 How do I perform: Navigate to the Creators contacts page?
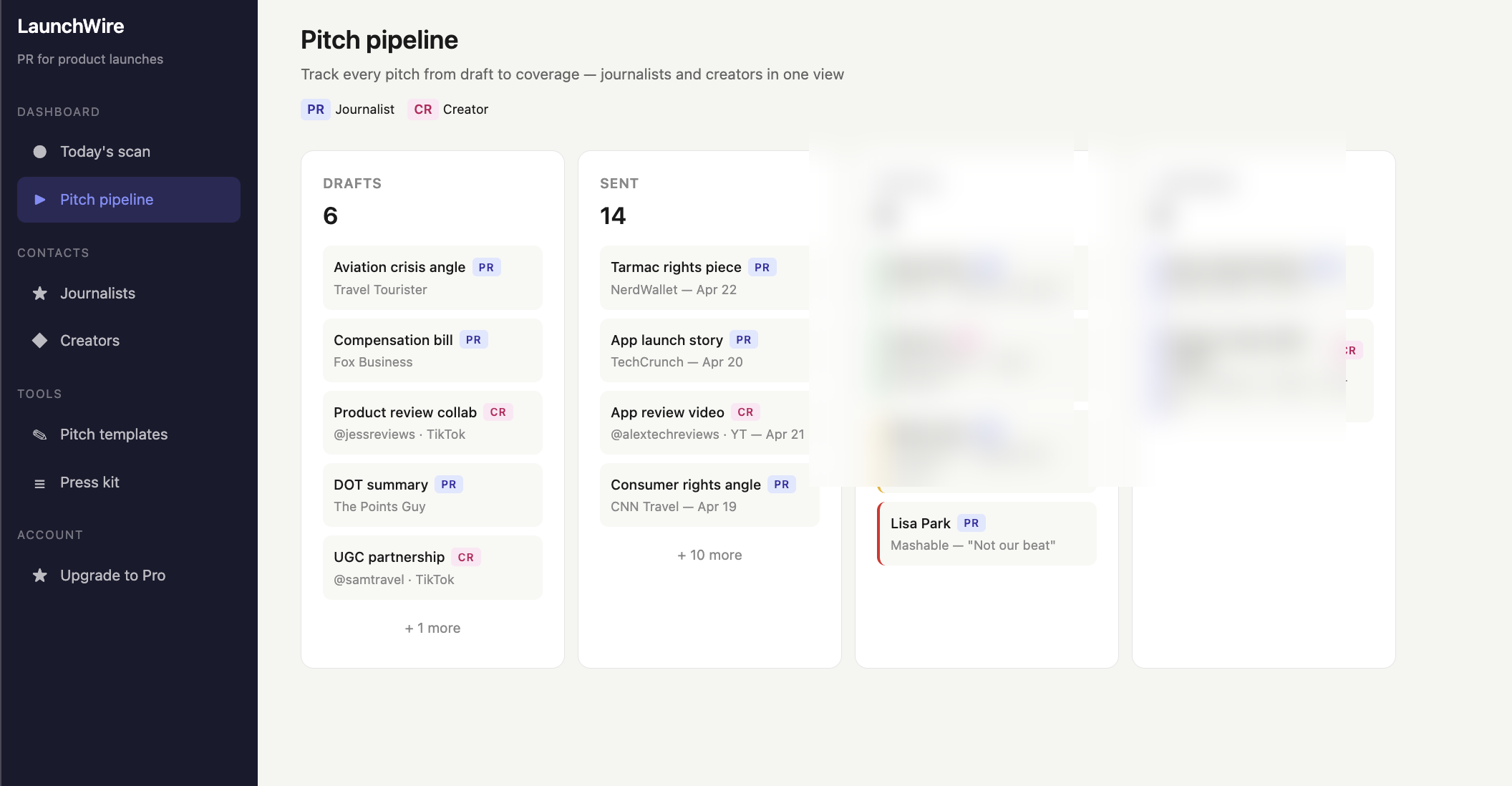[89, 340]
